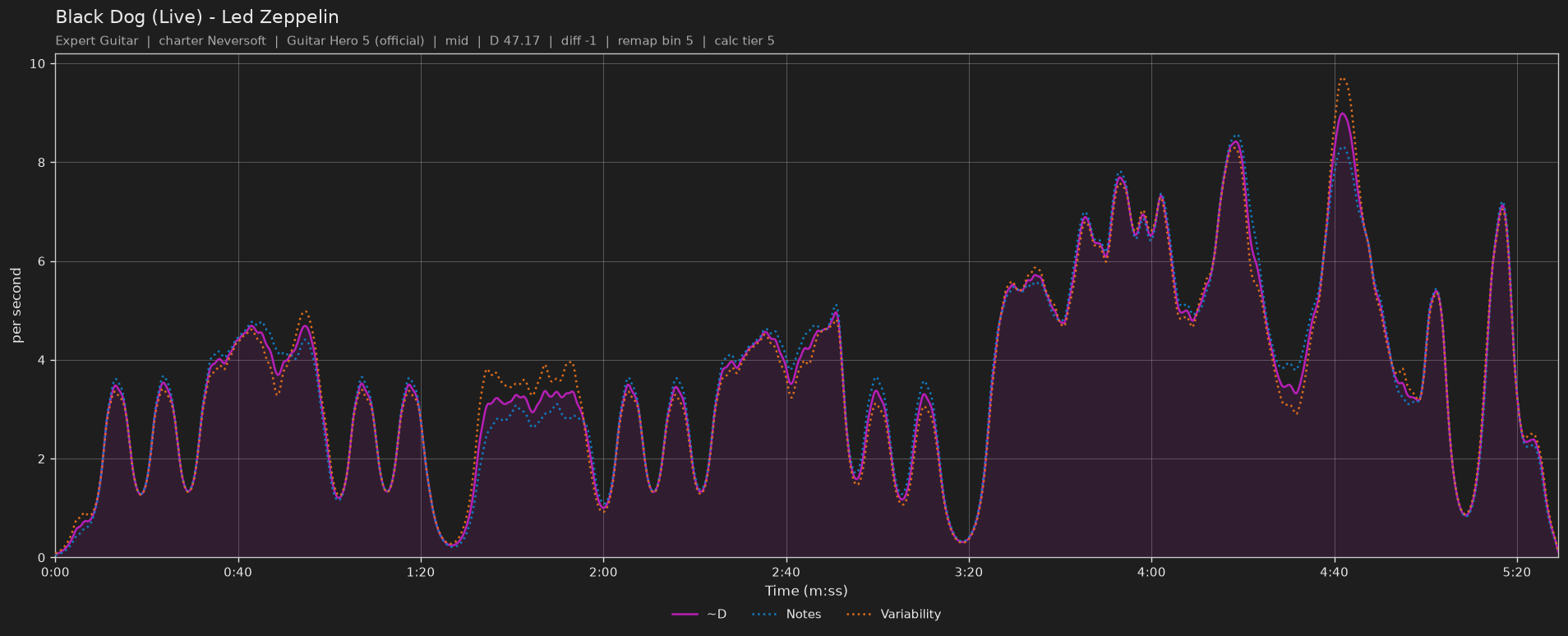Click the y-axis tick label 4

(x=43, y=361)
